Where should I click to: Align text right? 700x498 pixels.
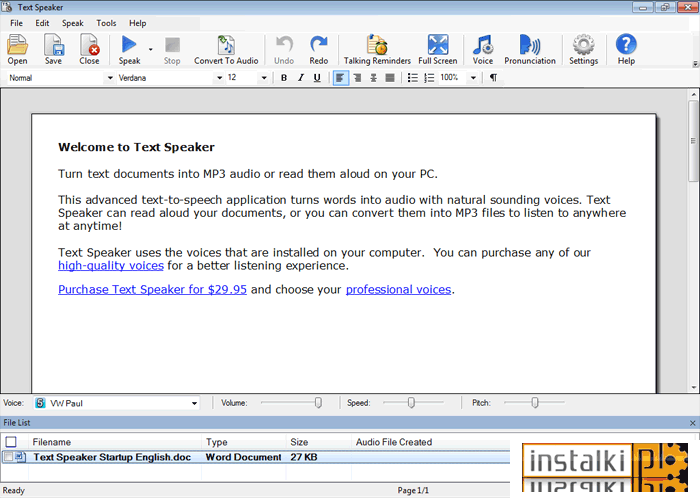(357, 78)
